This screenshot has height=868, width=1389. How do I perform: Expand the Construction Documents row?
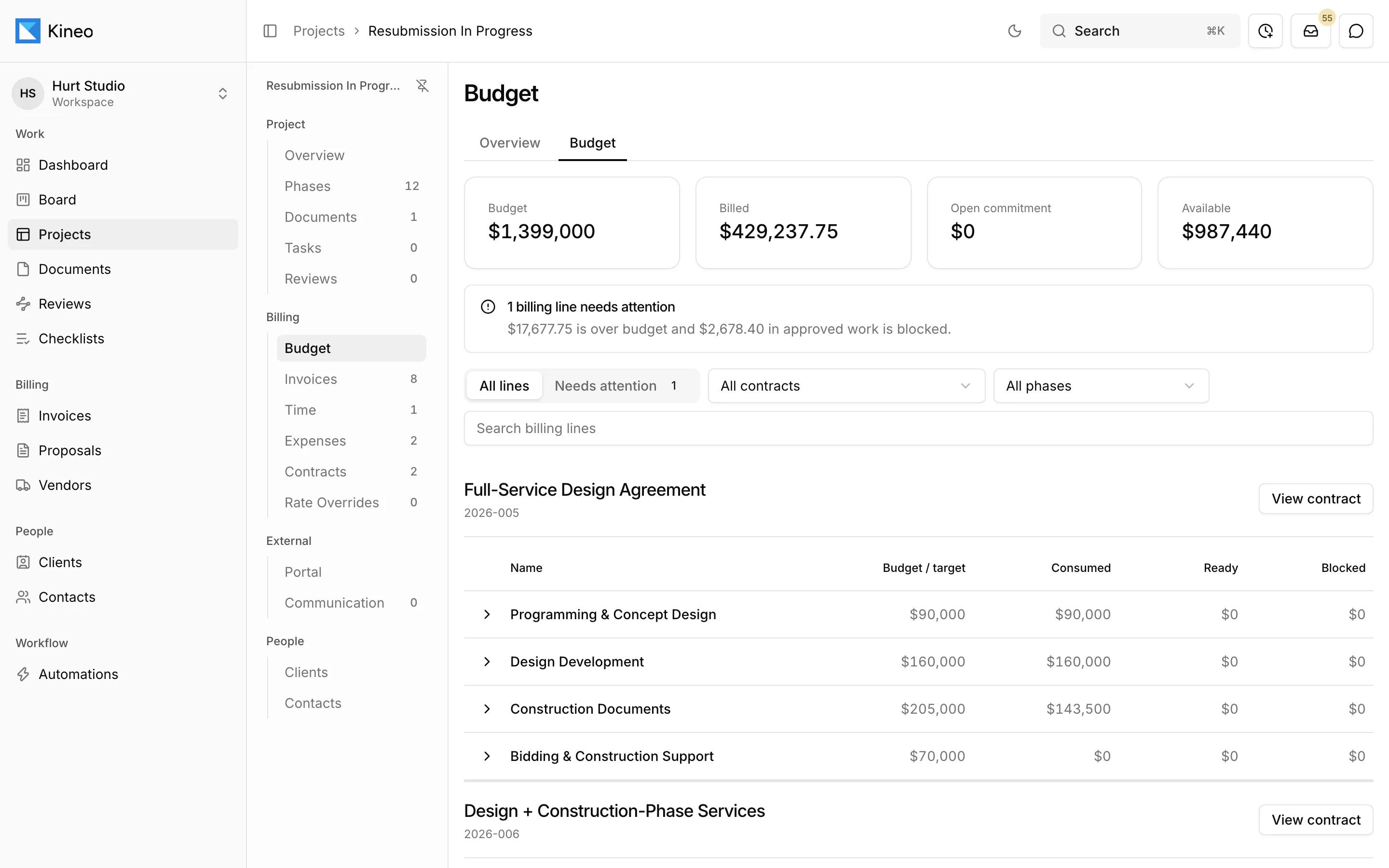487,709
